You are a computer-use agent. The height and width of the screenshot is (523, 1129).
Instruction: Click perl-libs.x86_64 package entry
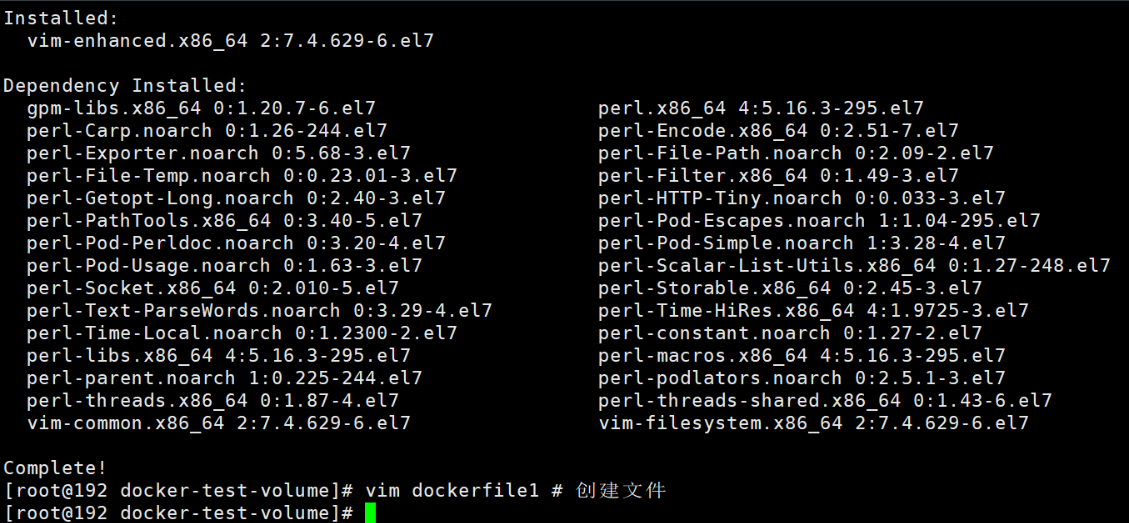coord(218,356)
